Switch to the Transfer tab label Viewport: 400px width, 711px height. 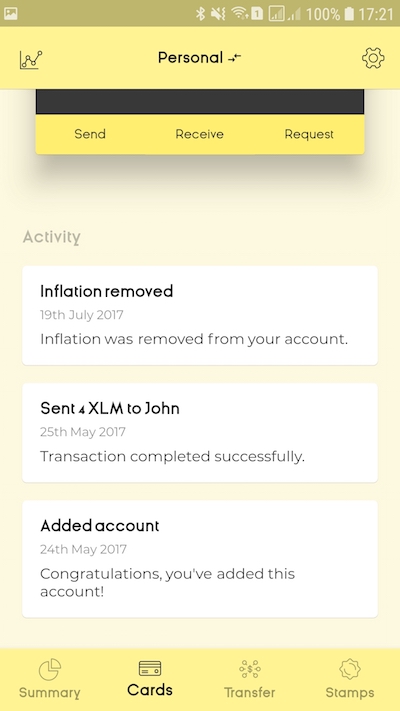click(x=250, y=692)
